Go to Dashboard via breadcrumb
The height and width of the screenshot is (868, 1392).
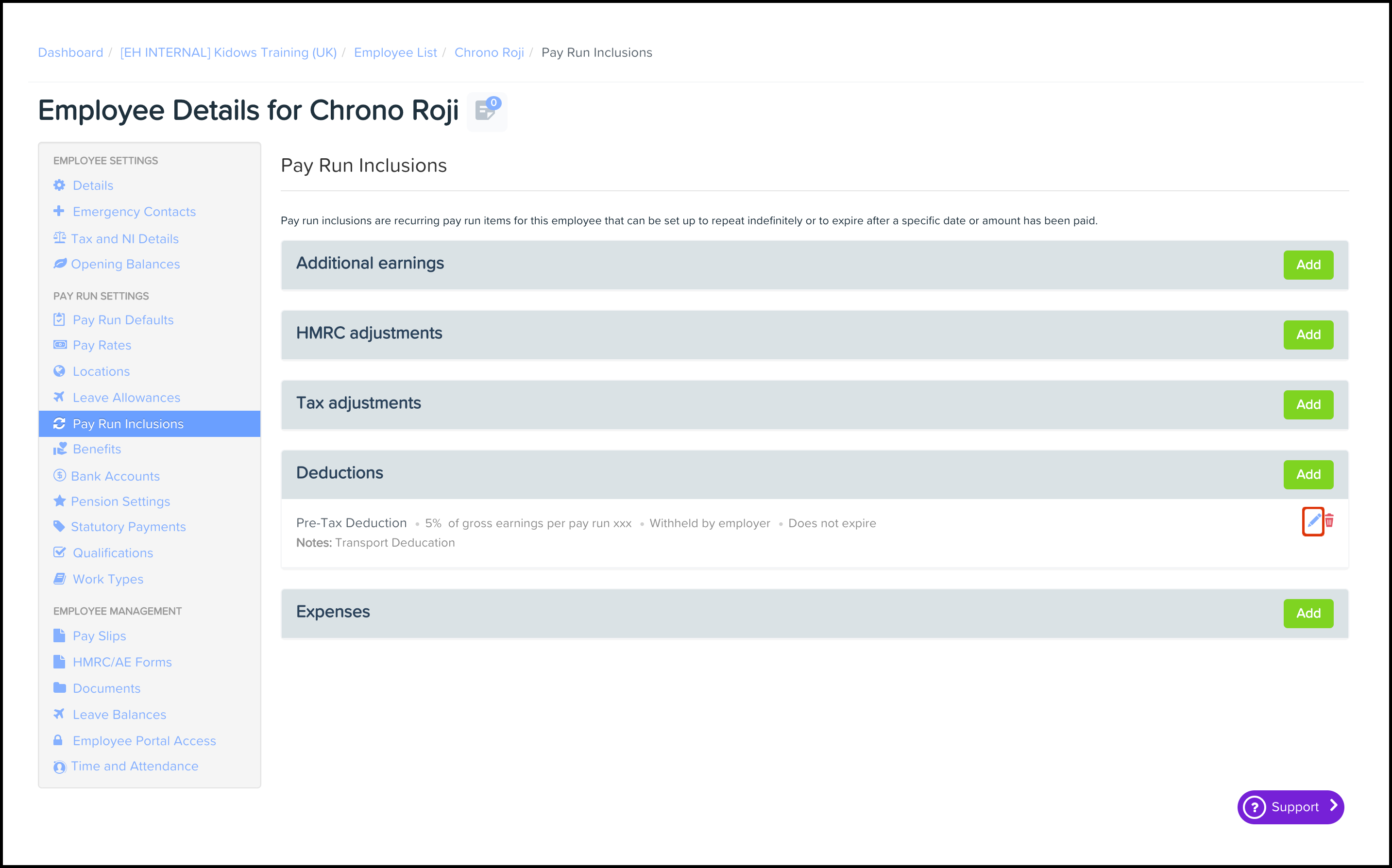[70, 53]
